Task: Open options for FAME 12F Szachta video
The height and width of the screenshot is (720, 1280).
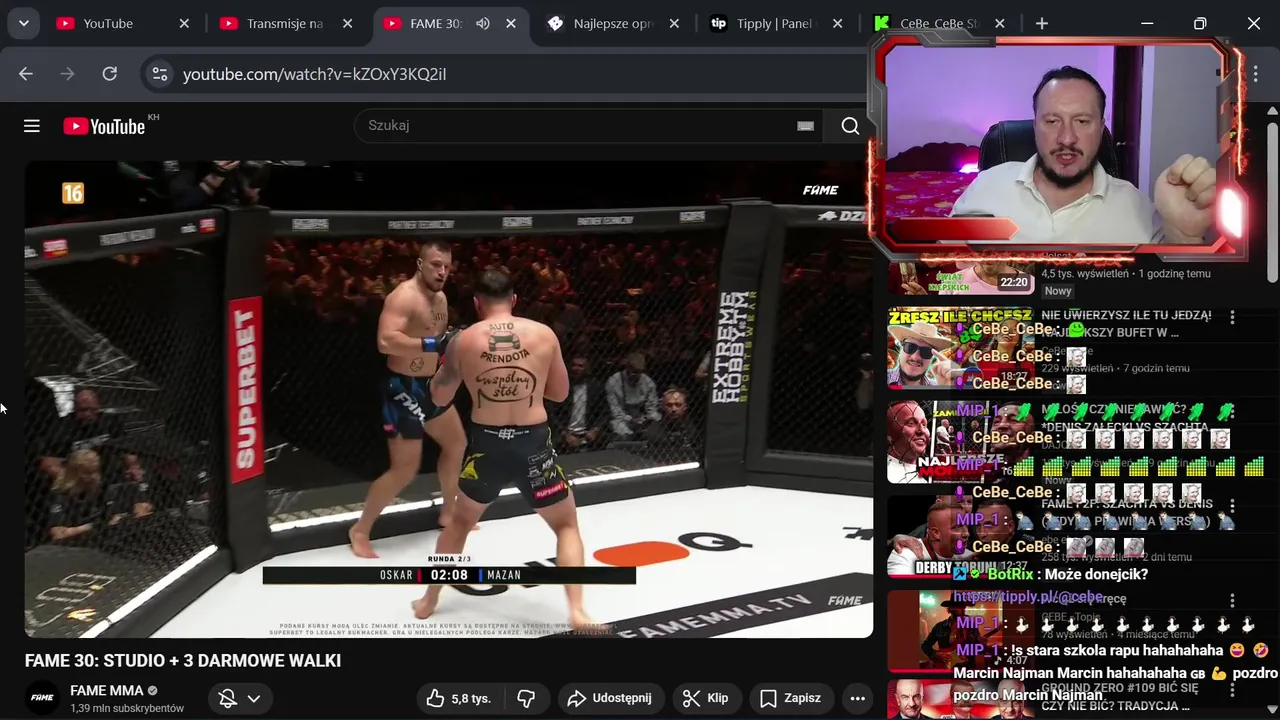Action: click(x=1232, y=505)
